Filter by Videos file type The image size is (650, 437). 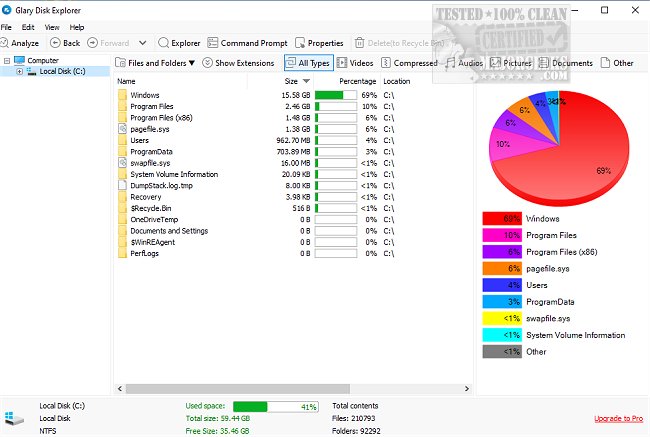tap(355, 63)
